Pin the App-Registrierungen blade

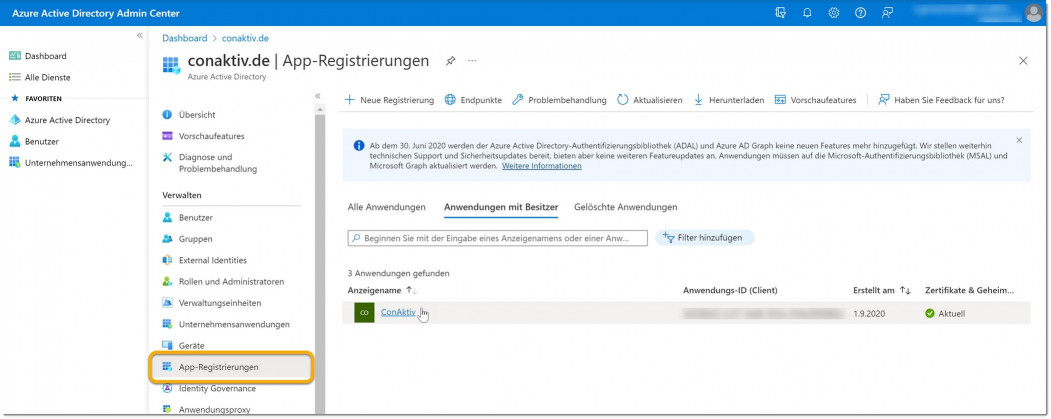(450, 61)
